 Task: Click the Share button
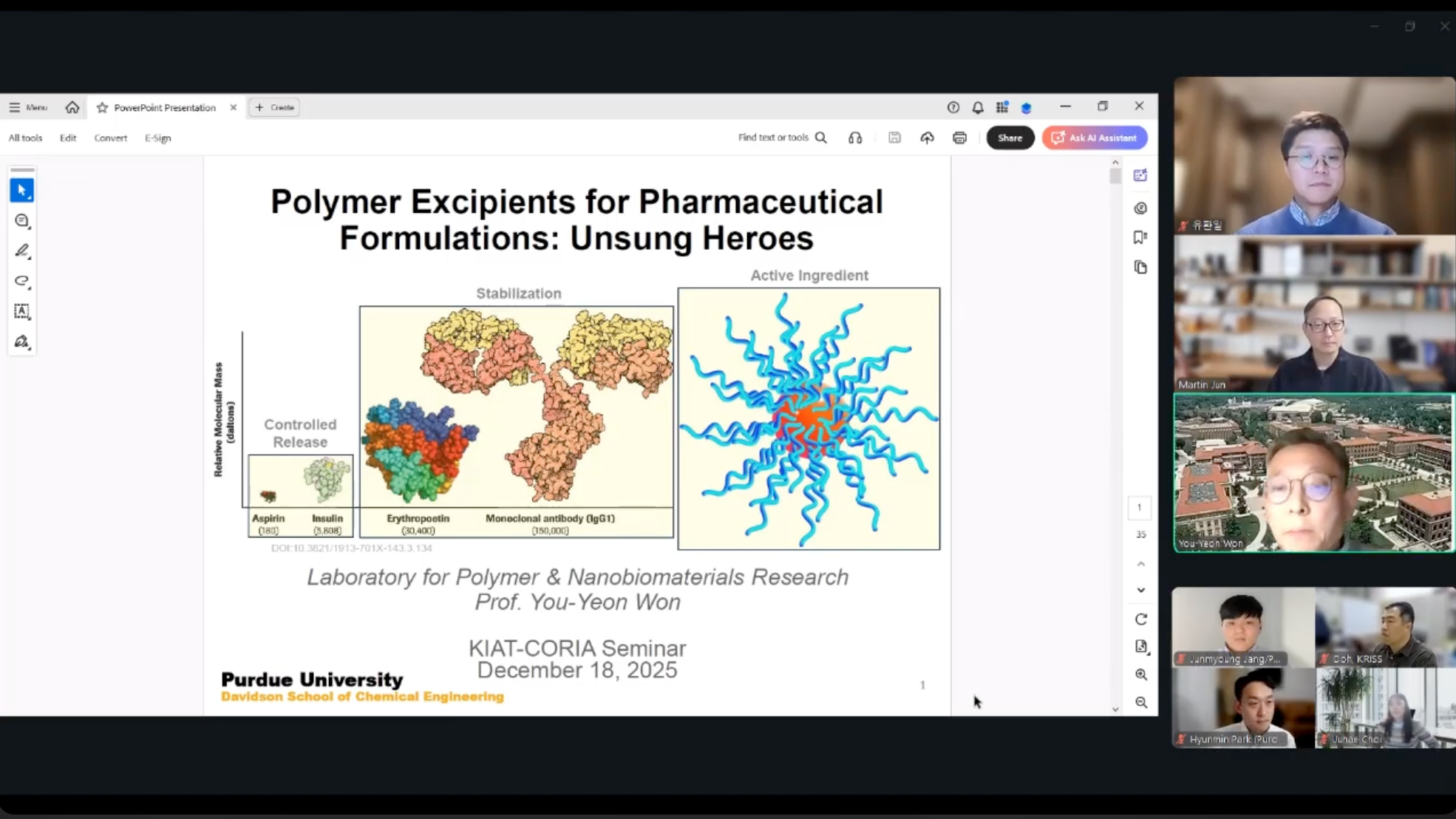pos(1010,138)
